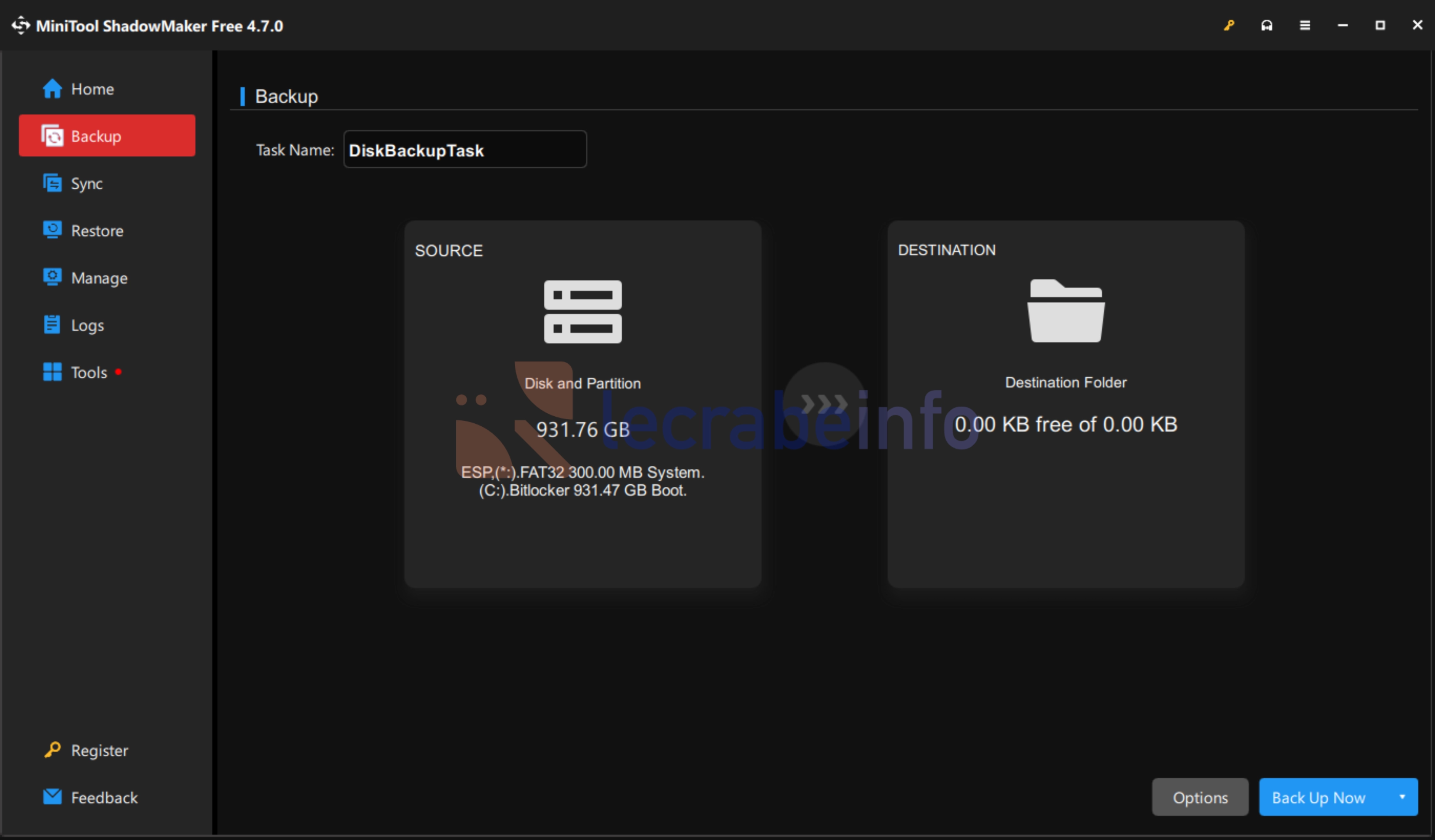
Task: Click the Task Name input field
Action: (x=465, y=149)
